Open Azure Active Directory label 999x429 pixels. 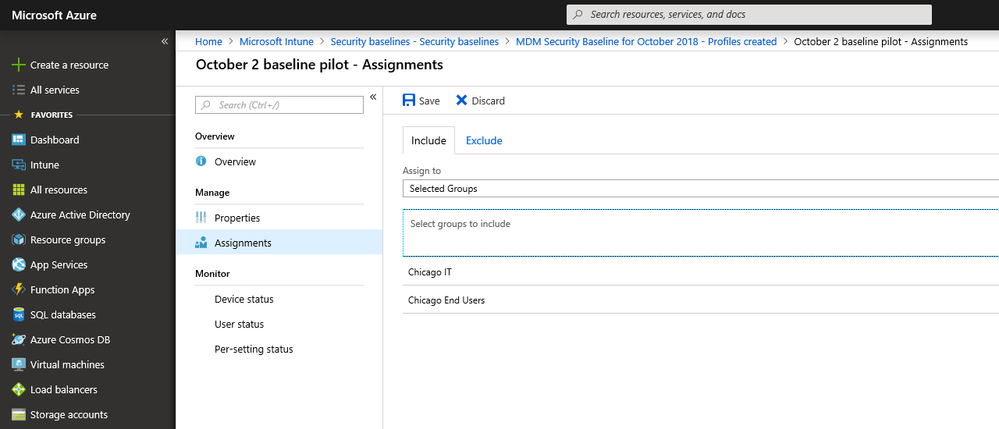tap(80, 215)
